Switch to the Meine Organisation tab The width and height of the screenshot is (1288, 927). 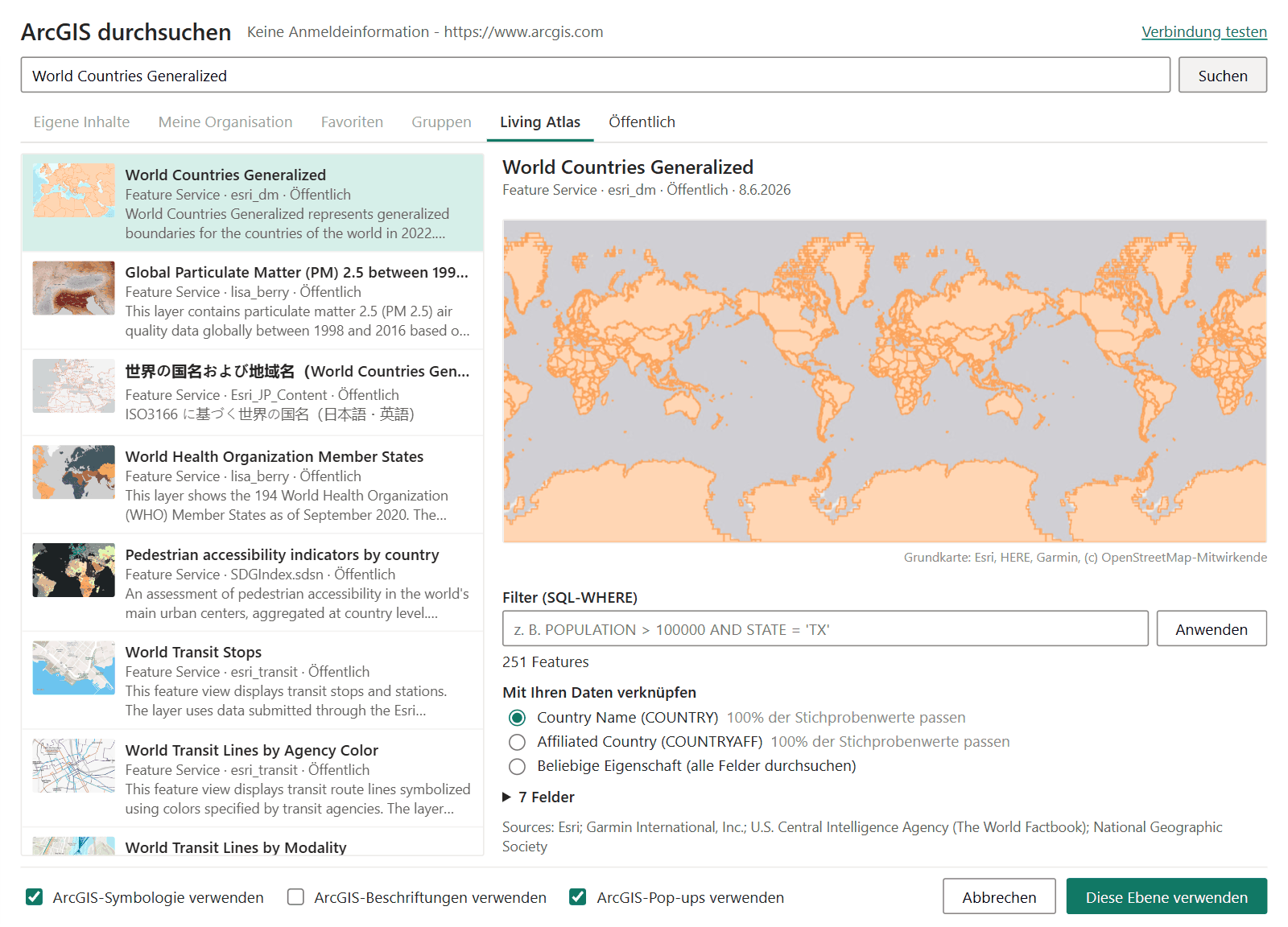(x=225, y=122)
